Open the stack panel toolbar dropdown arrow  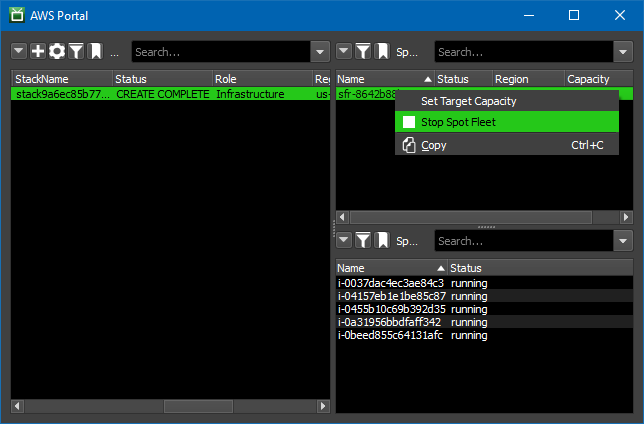pos(19,51)
